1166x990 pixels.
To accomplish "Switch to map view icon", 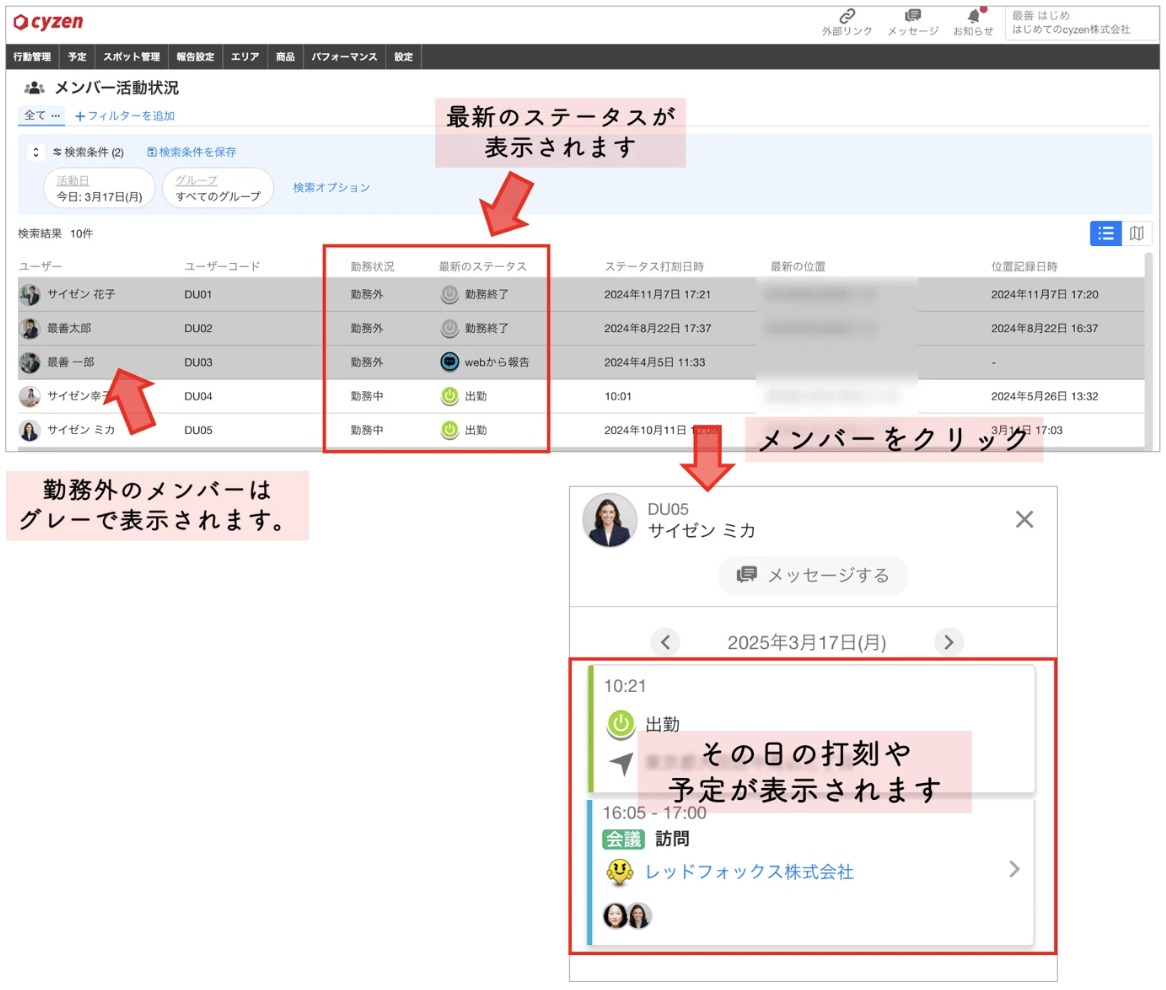I will (1136, 234).
